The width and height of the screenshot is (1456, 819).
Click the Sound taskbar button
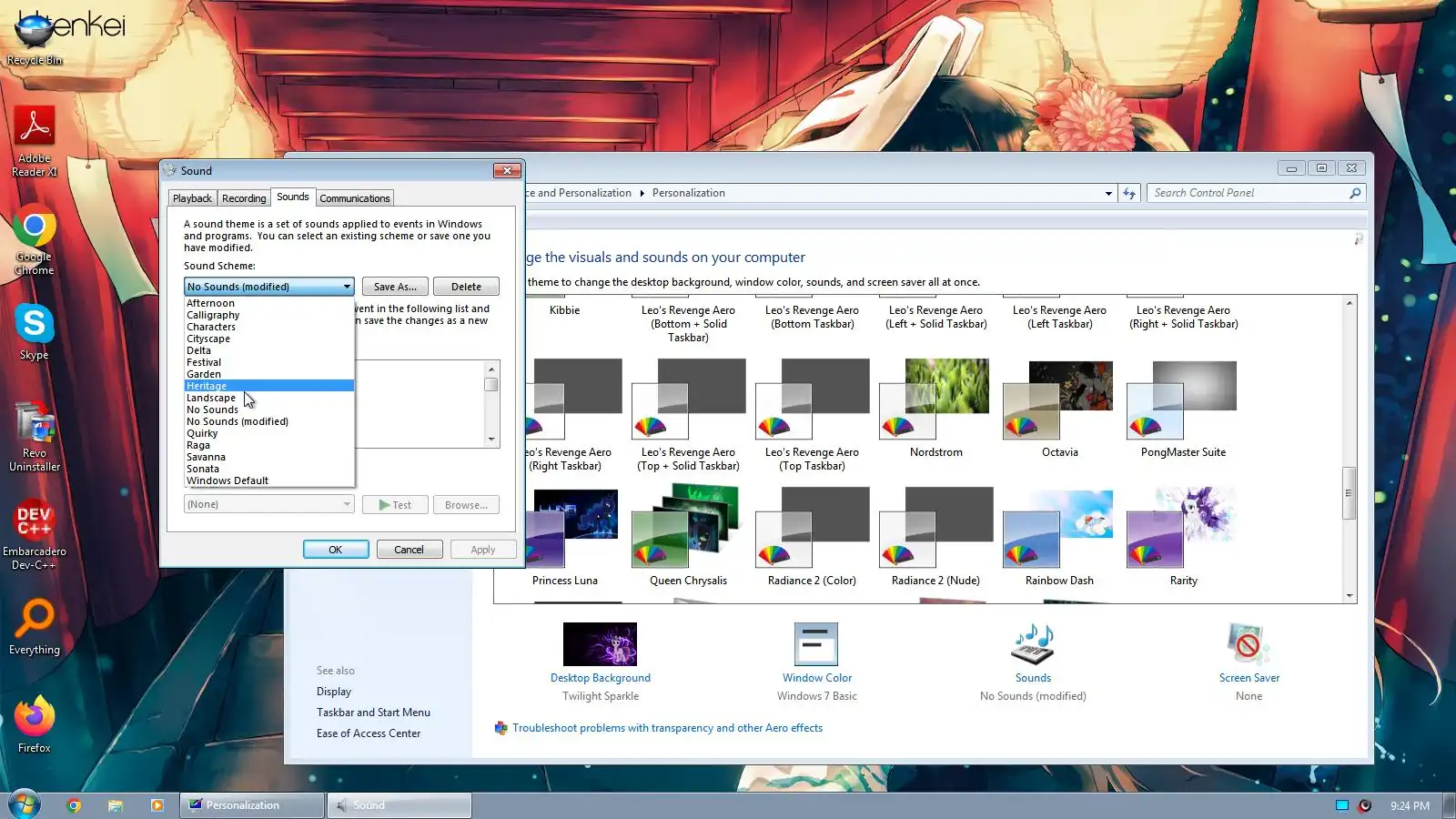click(x=399, y=805)
